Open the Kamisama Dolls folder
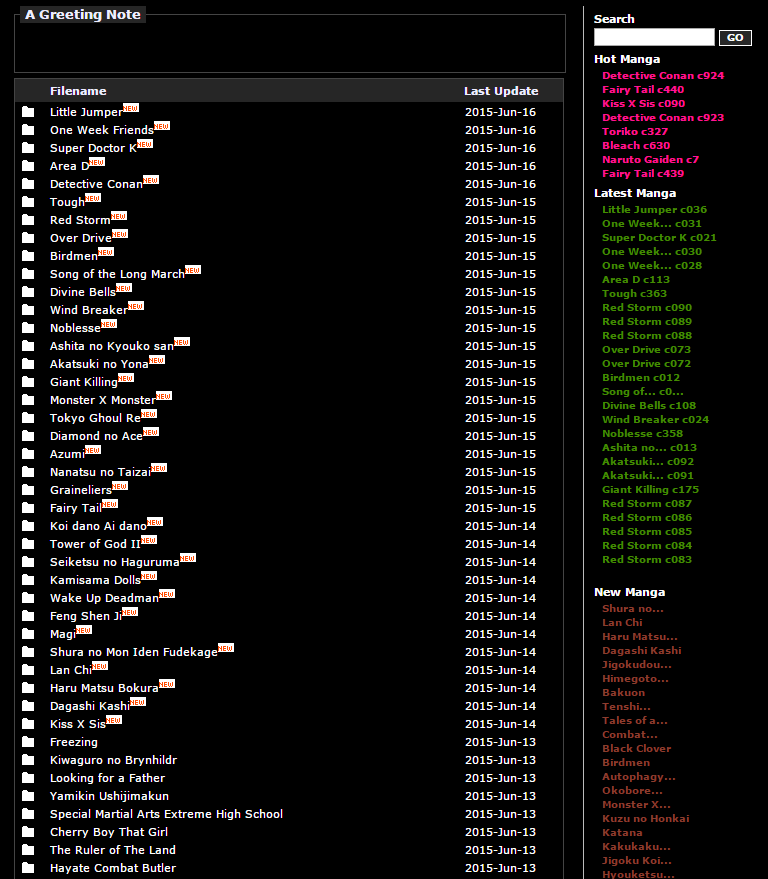This screenshot has width=768, height=879. (x=95, y=580)
